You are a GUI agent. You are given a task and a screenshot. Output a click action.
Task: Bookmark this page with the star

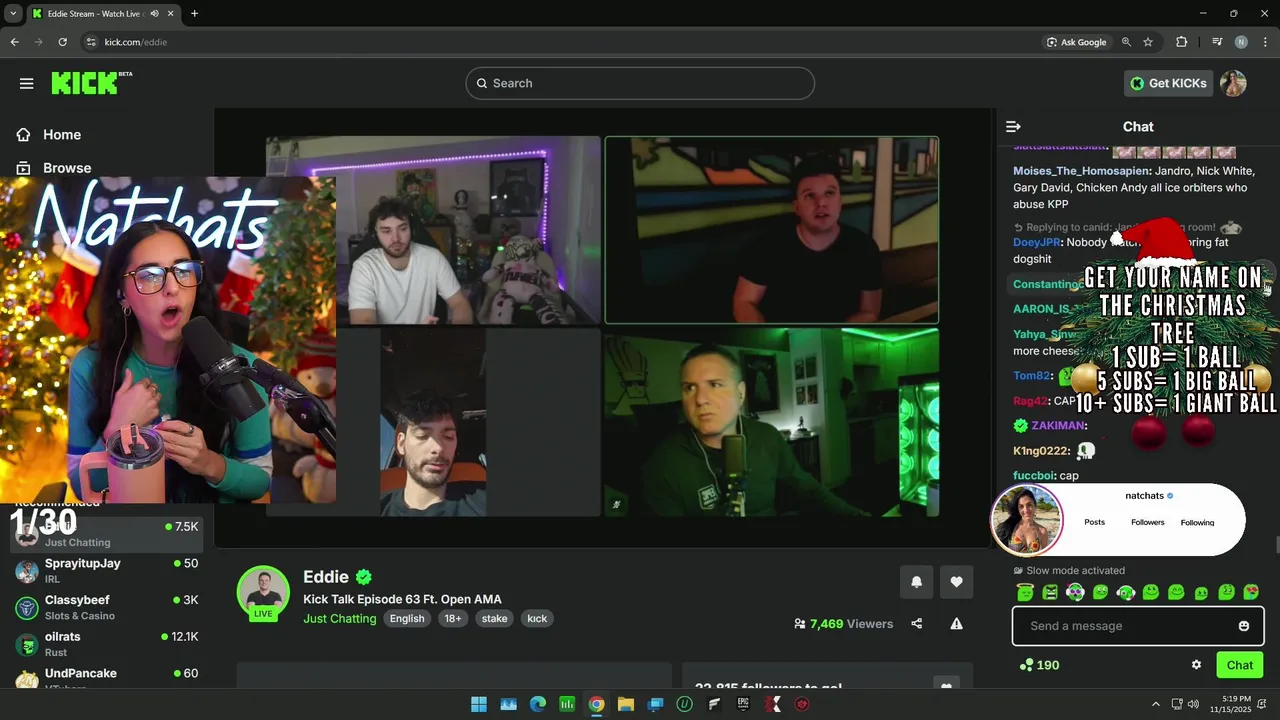[1148, 42]
